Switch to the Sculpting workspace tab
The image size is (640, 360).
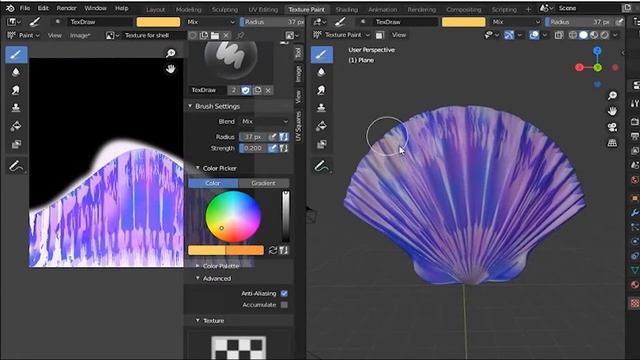[224, 9]
